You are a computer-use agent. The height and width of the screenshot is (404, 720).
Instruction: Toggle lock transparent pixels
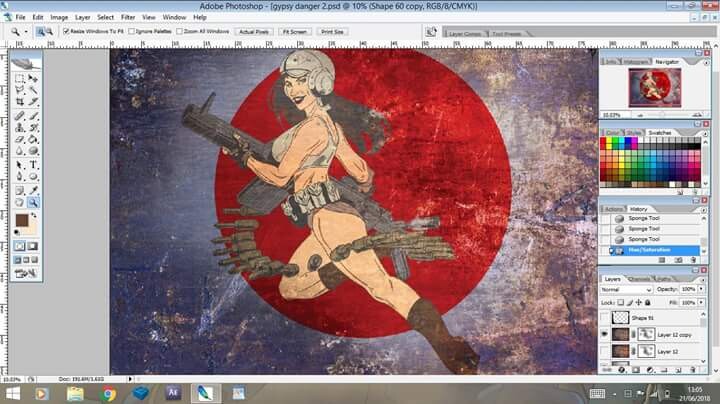620,303
